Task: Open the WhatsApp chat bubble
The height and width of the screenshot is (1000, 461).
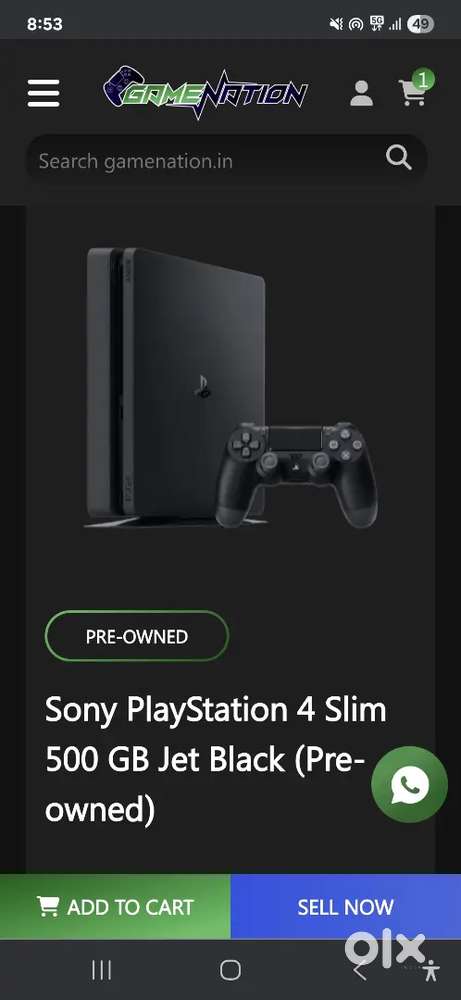Action: (410, 784)
